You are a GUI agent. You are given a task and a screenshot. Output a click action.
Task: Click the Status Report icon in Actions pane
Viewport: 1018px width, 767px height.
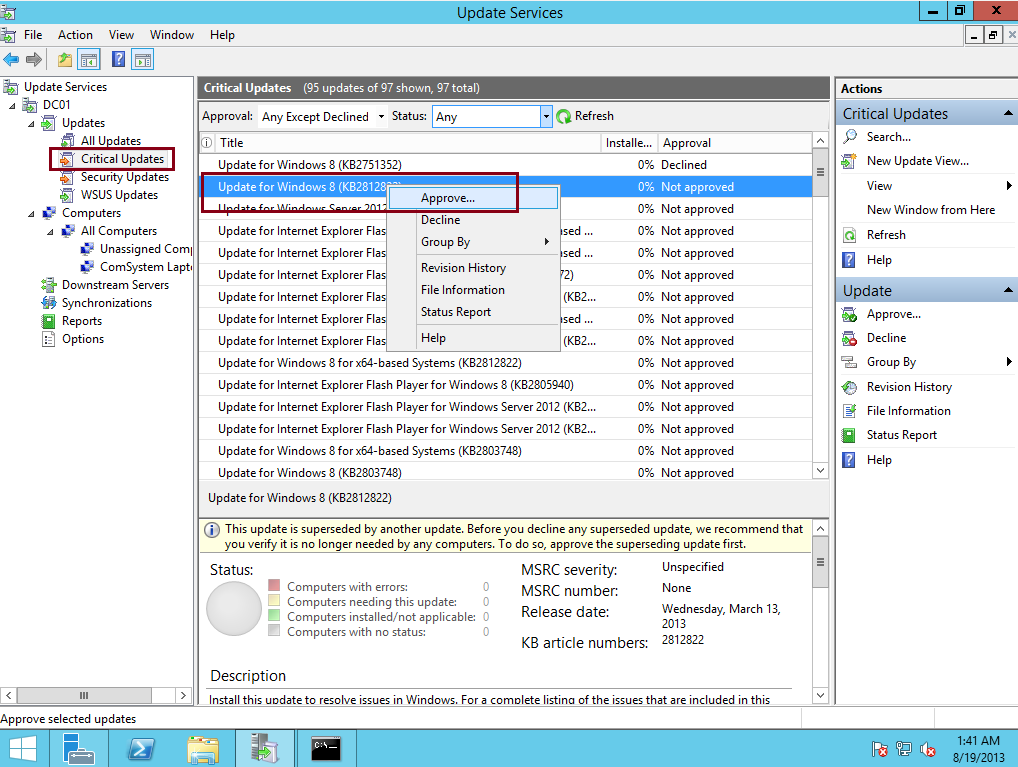(x=849, y=435)
